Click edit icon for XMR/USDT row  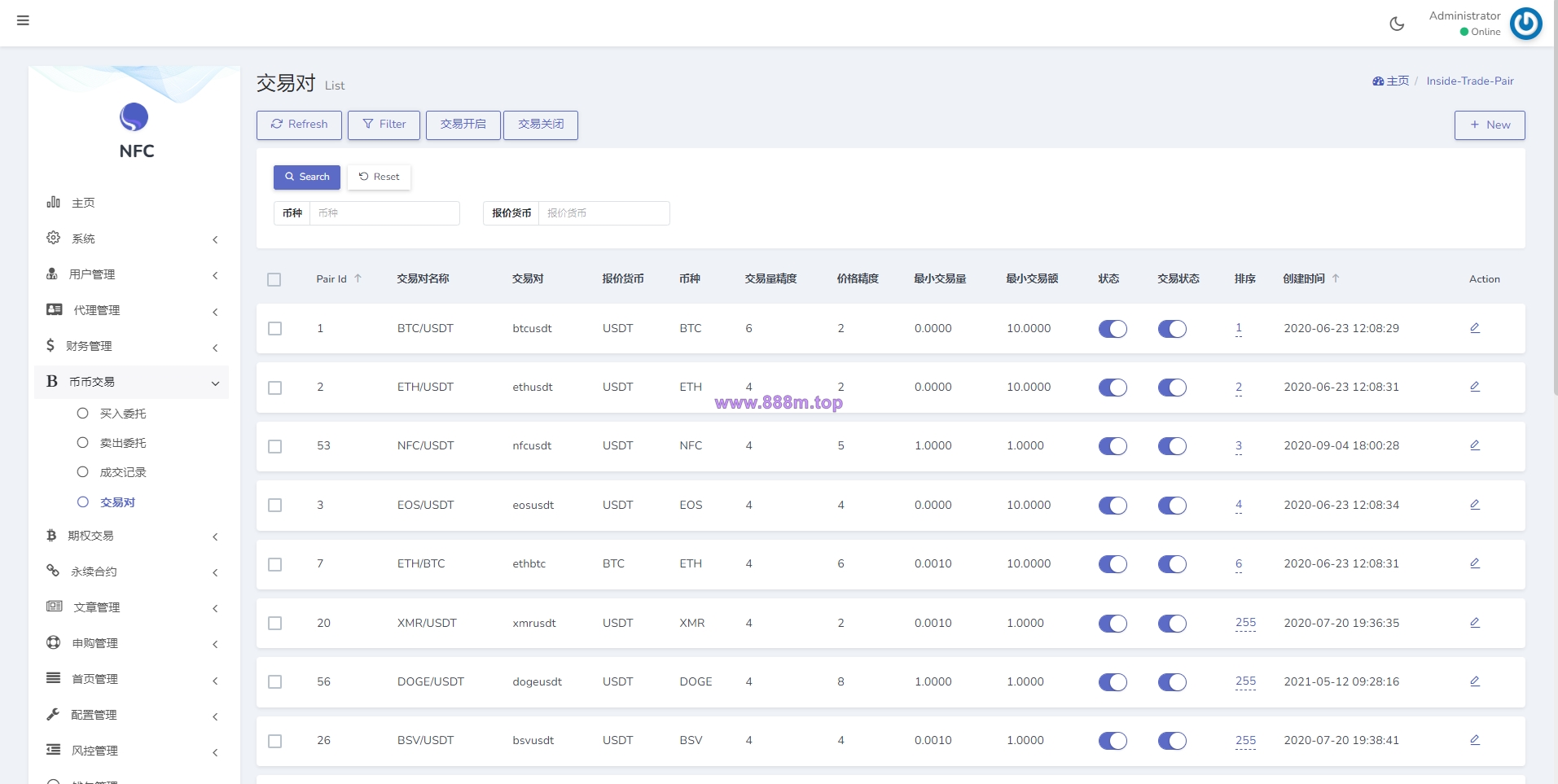1474,623
